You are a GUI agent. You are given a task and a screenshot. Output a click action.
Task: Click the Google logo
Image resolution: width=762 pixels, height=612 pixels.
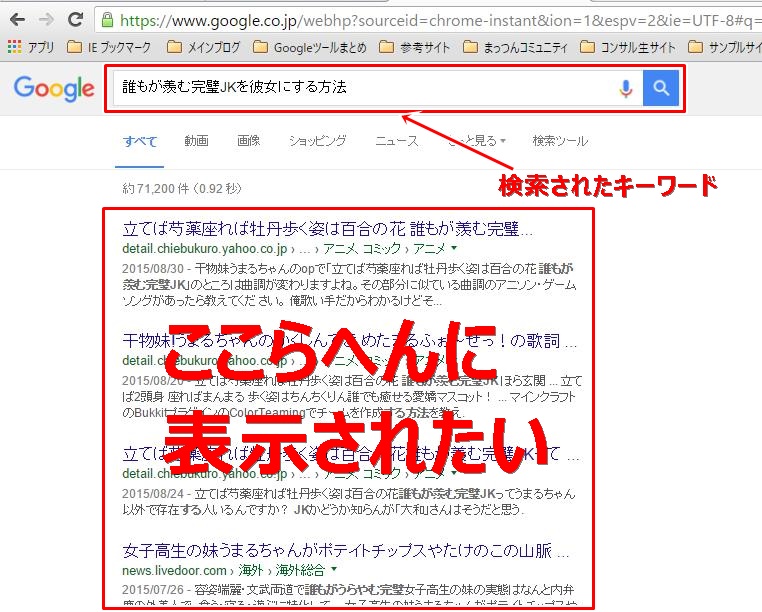pyautogui.click(x=54, y=88)
